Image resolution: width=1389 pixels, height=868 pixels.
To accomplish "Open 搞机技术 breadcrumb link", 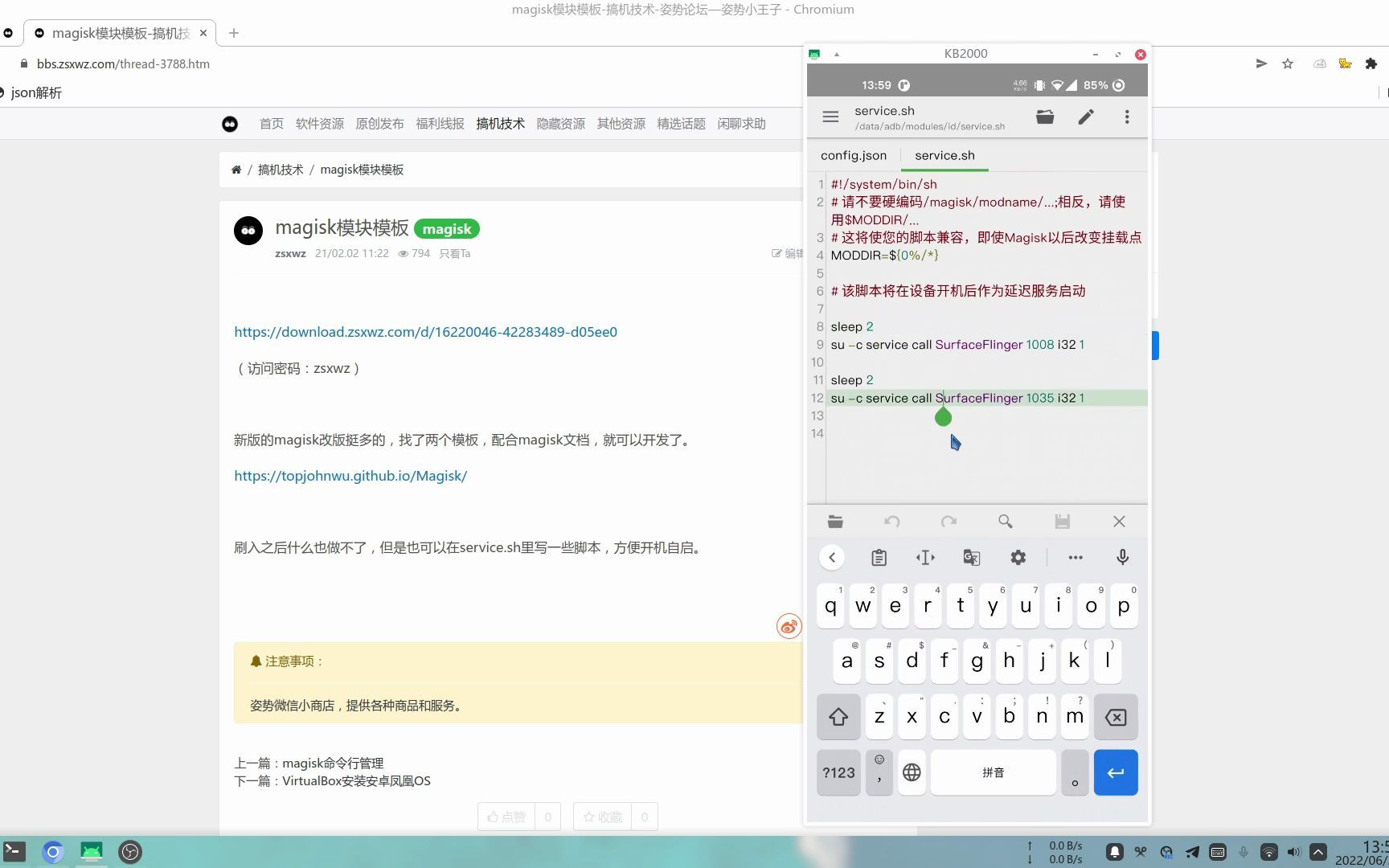I will [281, 170].
